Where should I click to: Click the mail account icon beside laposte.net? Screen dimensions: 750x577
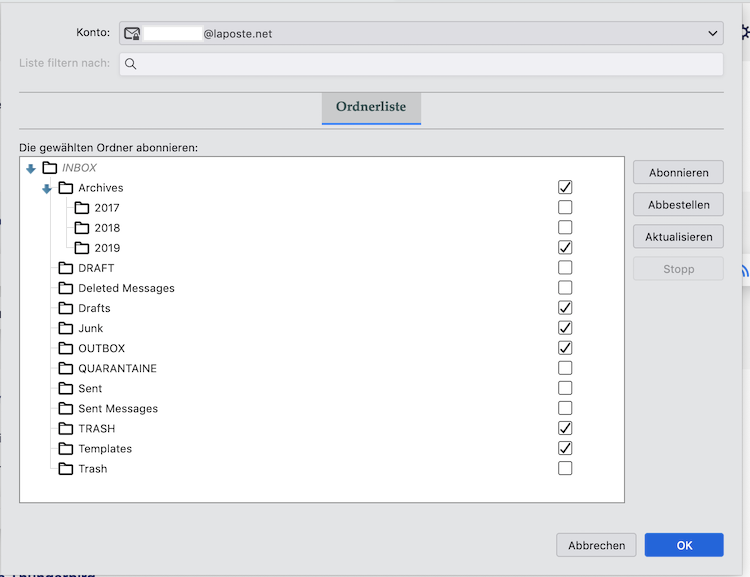pos(132,33)
